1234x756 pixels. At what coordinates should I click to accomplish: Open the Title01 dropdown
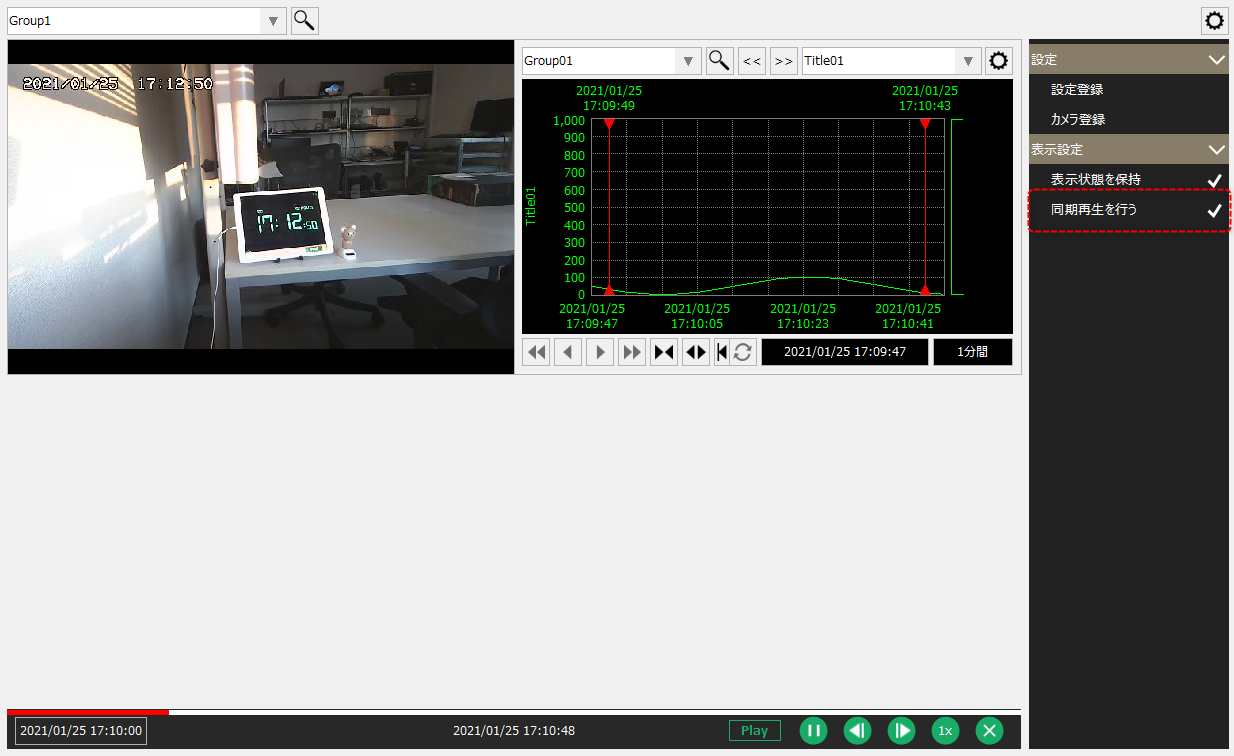(x=966, y=60)
